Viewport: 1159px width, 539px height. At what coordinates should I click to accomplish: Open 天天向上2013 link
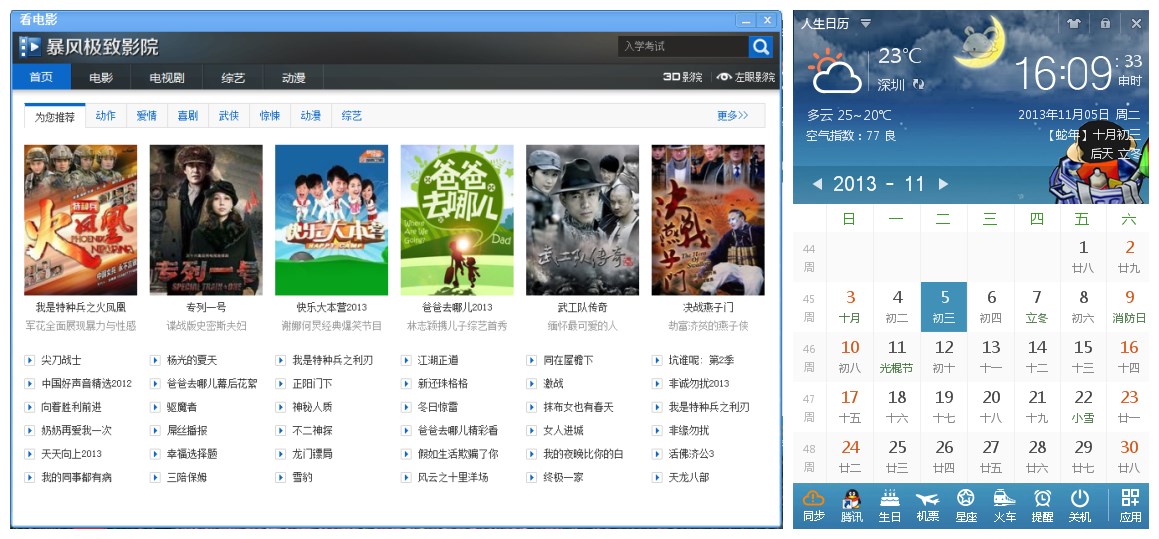pyautogui.click(x=72, y=454)
